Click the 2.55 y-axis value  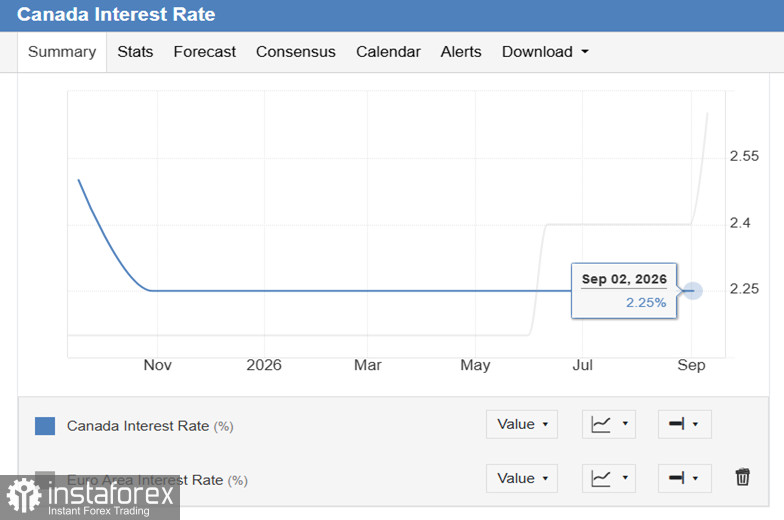tap(744, 156)
